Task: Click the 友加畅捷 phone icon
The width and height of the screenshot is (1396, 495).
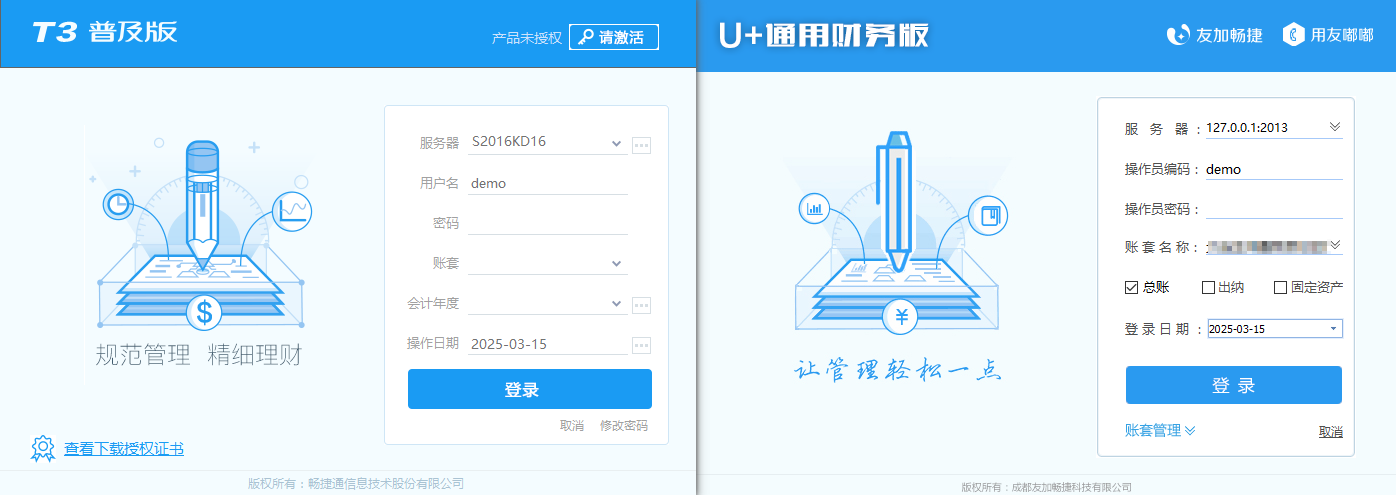Action: 1178,35
